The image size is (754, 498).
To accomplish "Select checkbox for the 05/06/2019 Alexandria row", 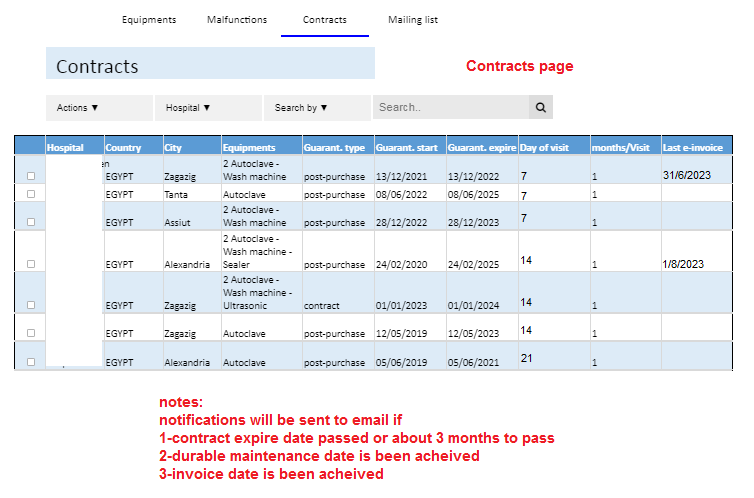I will pos(31,361).
